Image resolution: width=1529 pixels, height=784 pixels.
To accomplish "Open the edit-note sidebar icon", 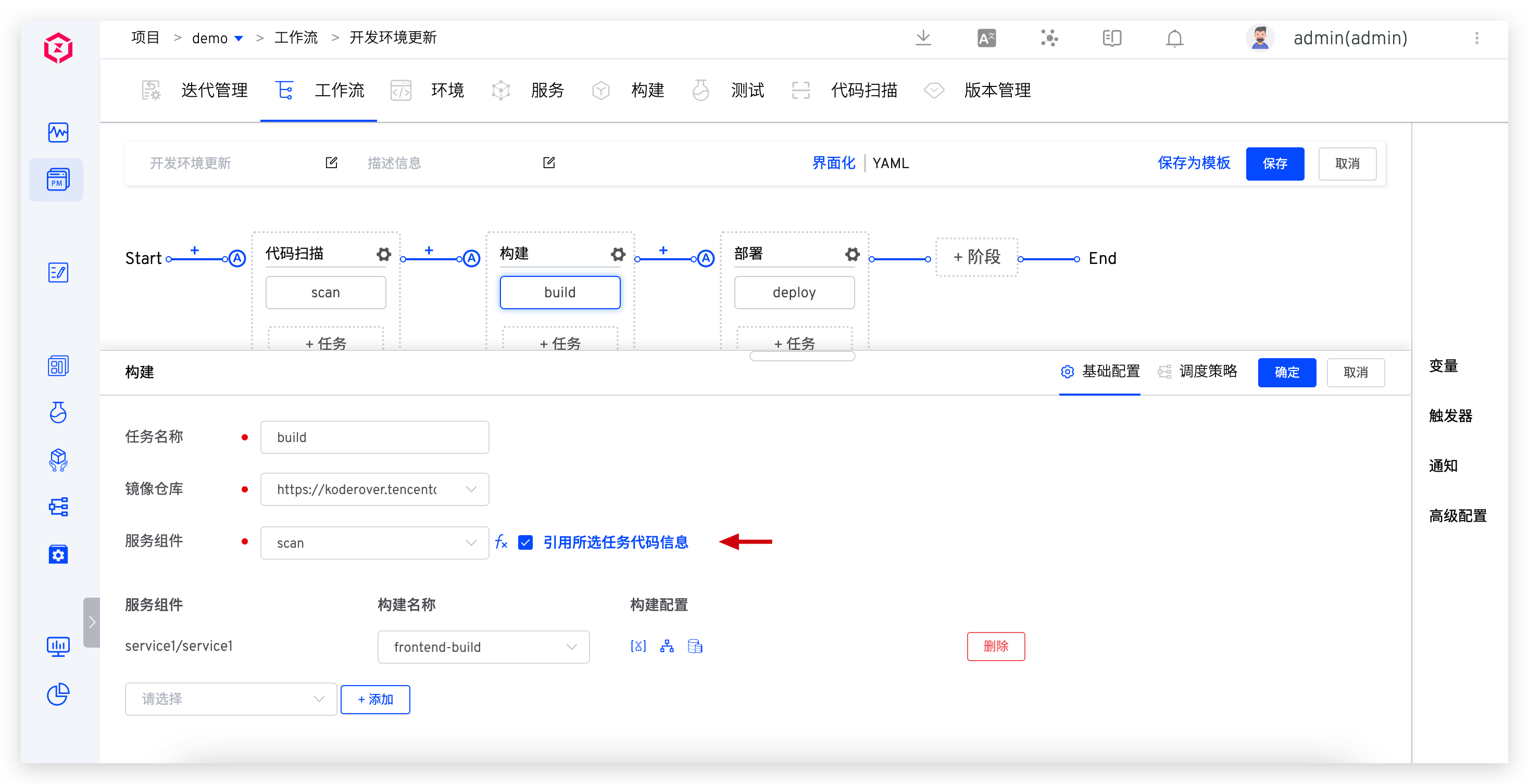I will point(58,272).
